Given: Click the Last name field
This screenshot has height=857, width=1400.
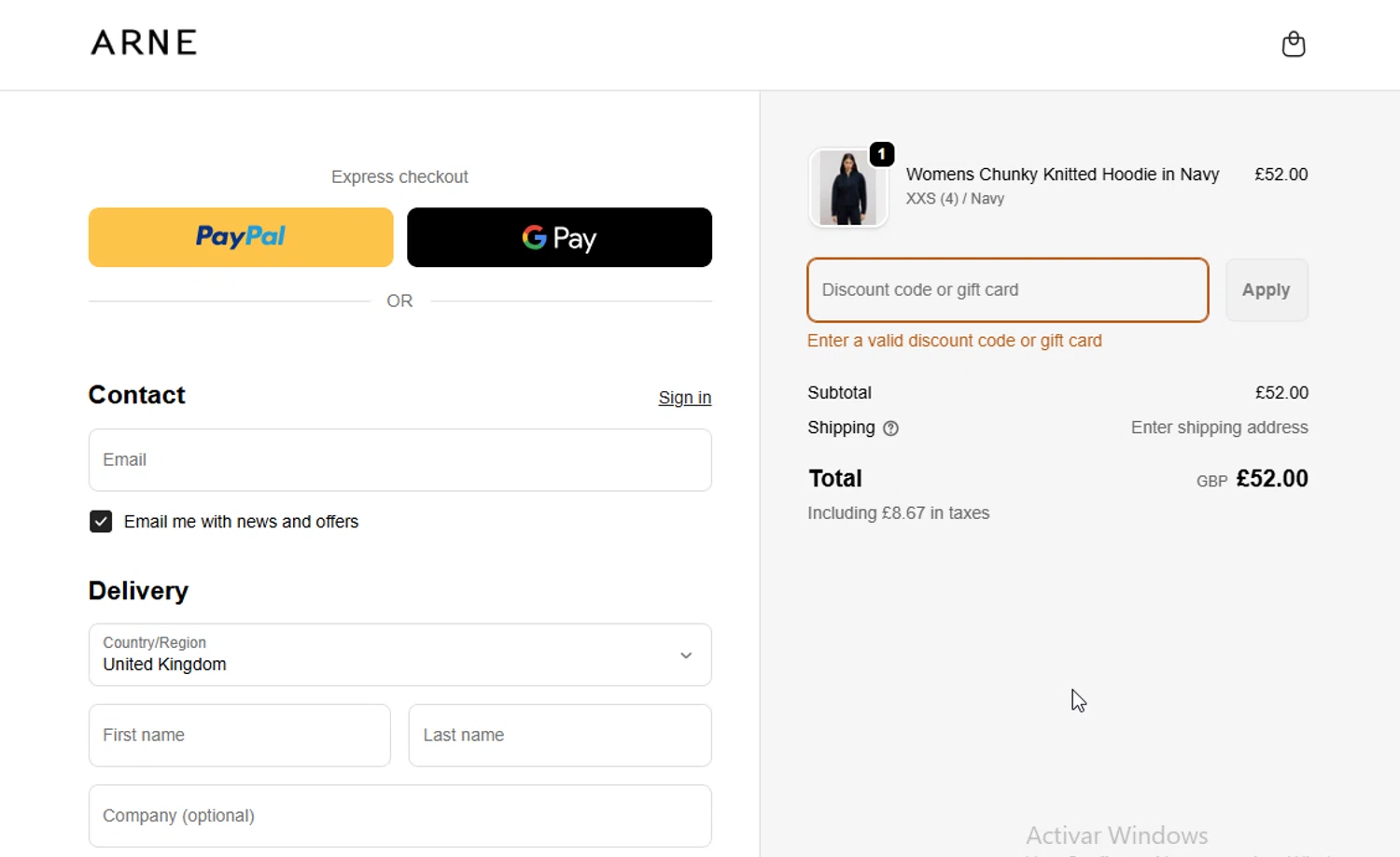Looking at the screenshot, I should tap(560, 736).
